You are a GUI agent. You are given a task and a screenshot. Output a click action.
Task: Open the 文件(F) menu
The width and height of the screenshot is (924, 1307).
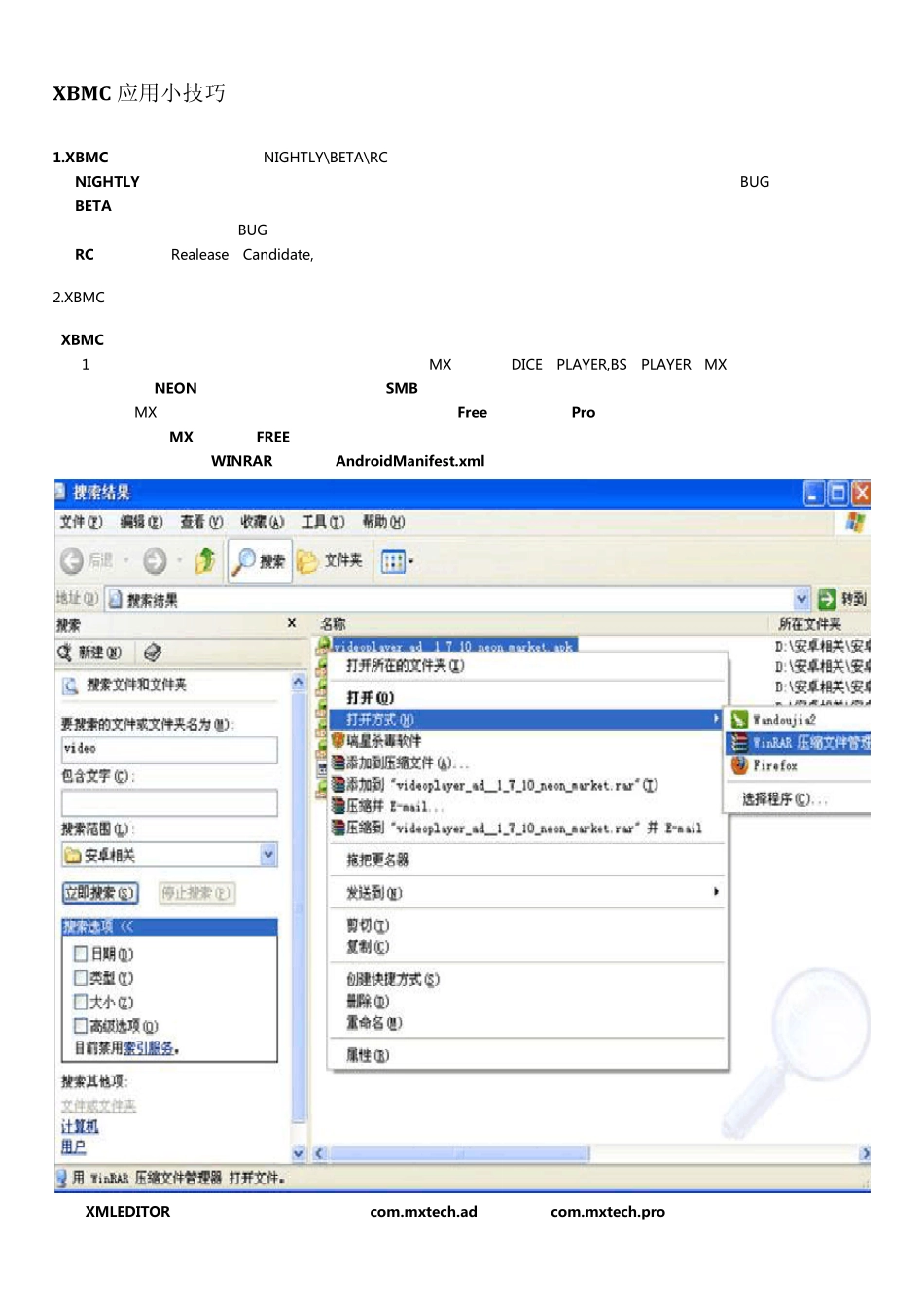(81, 522)
